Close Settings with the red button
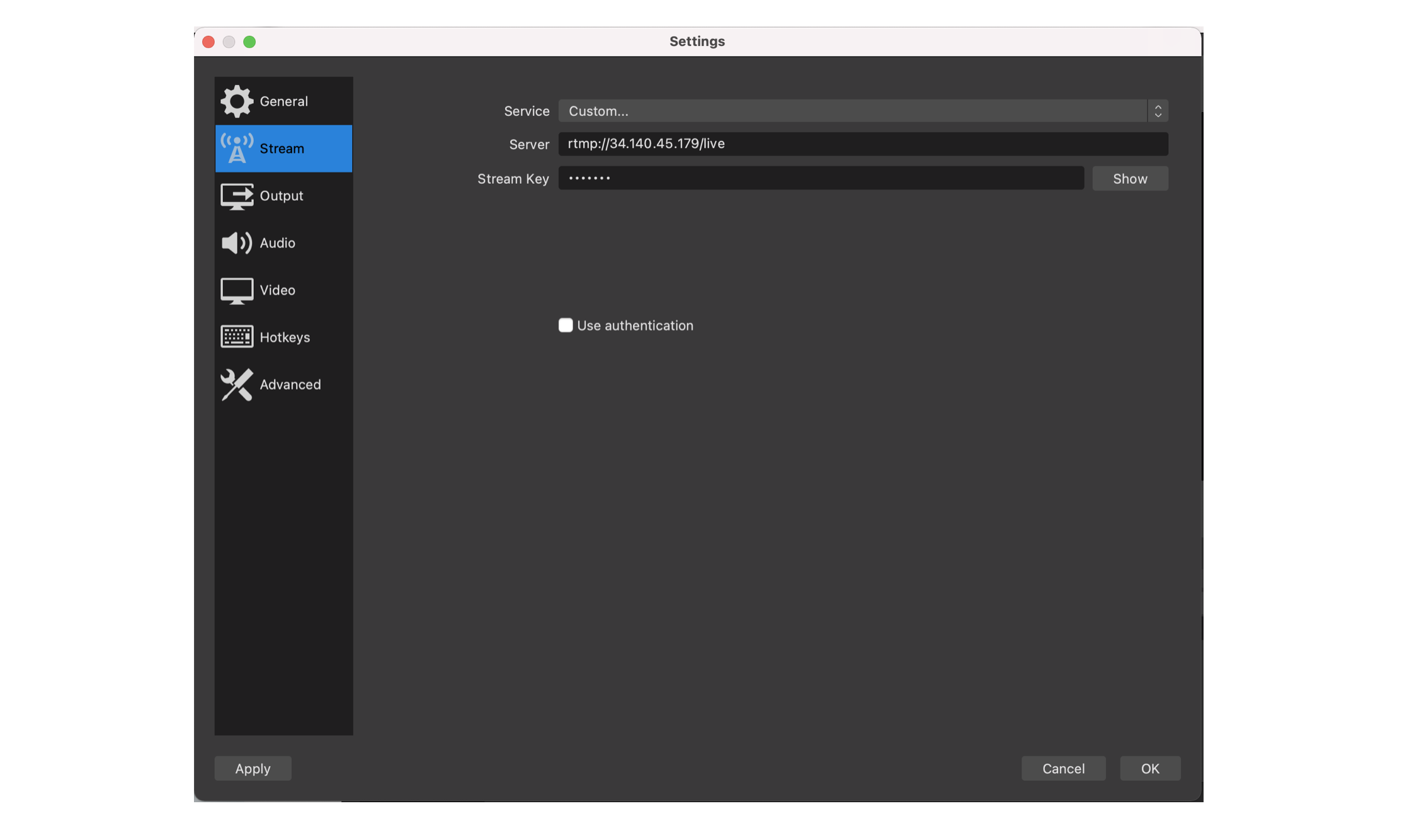 click(x=208, y=42)
